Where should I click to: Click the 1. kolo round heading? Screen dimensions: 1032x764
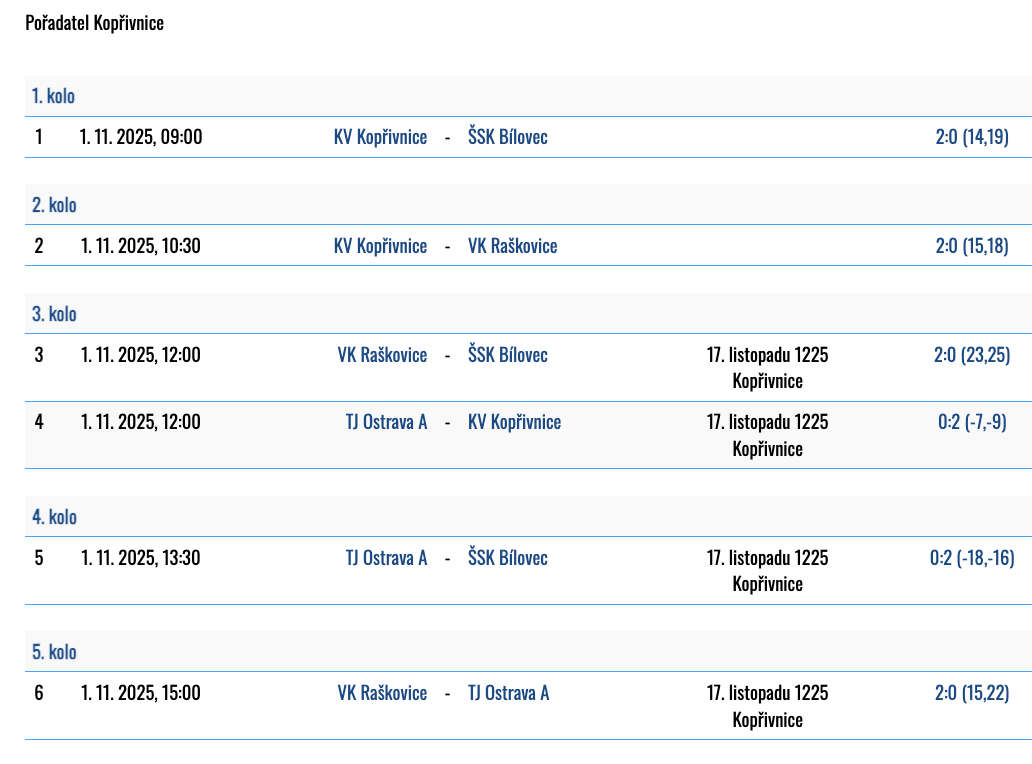(53, 97)
